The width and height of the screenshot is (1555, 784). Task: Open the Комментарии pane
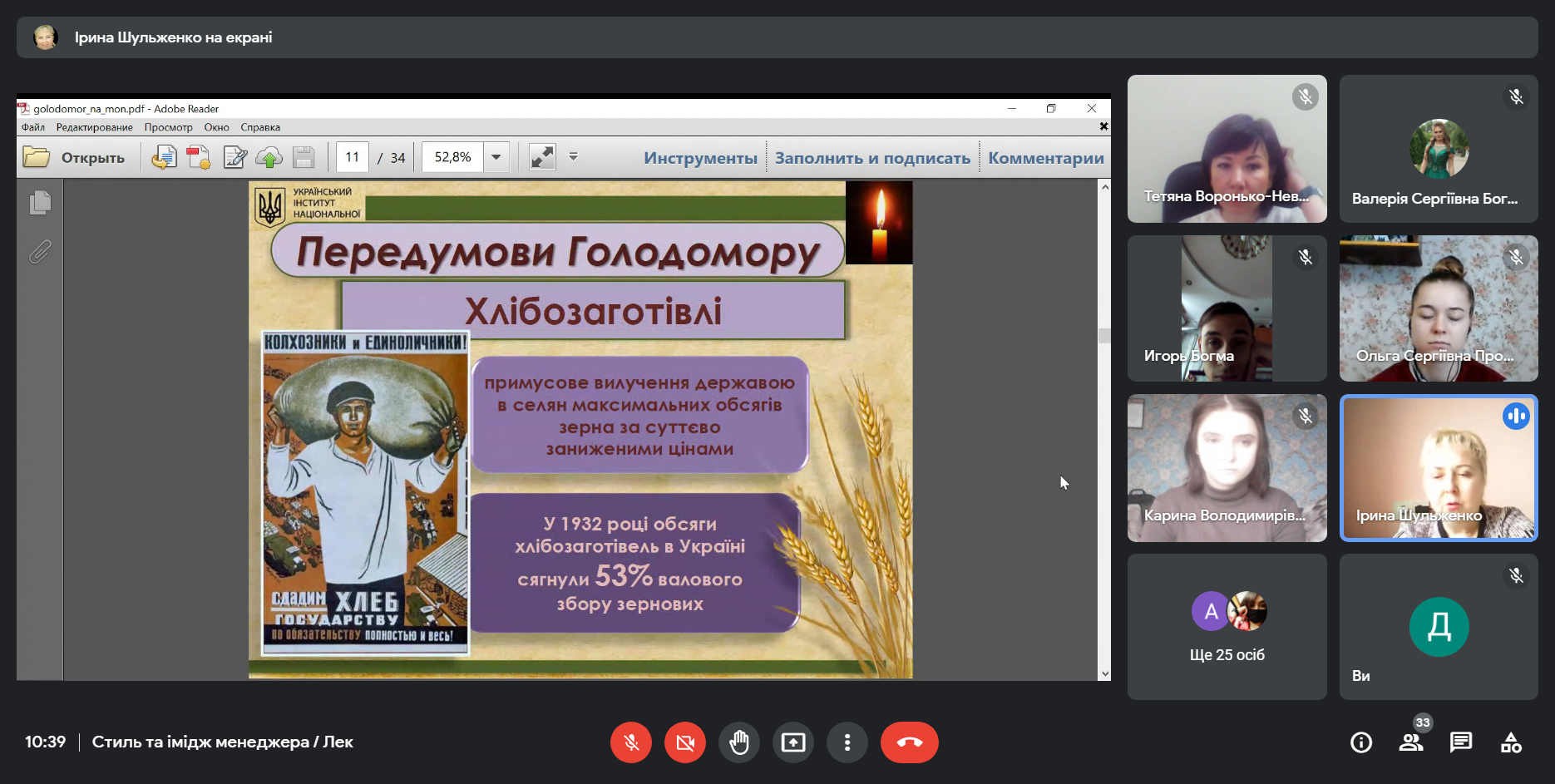click(1046, 158)
